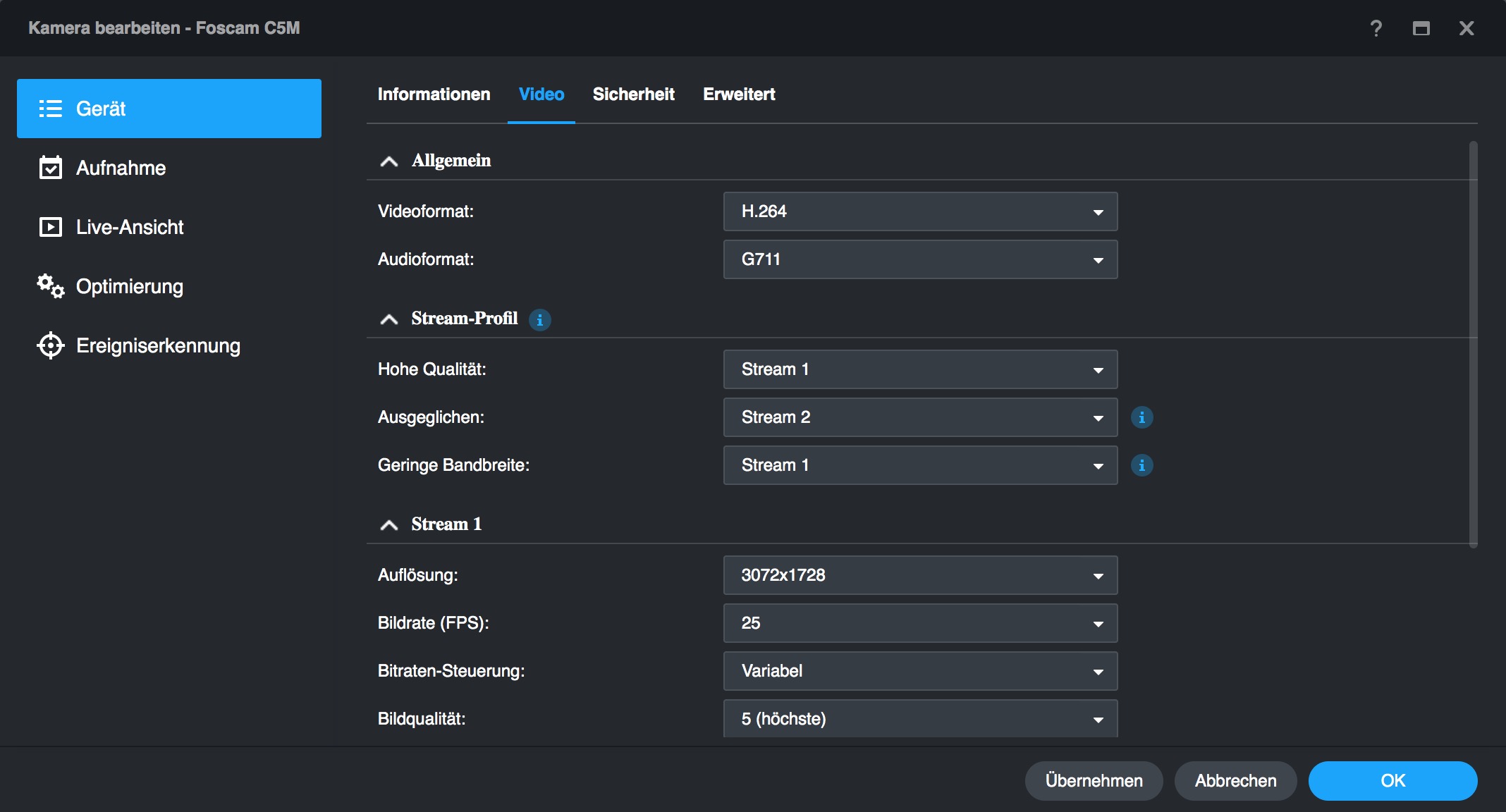Click the vertical scrollbar in settings panel

[x=1473, y=344]
